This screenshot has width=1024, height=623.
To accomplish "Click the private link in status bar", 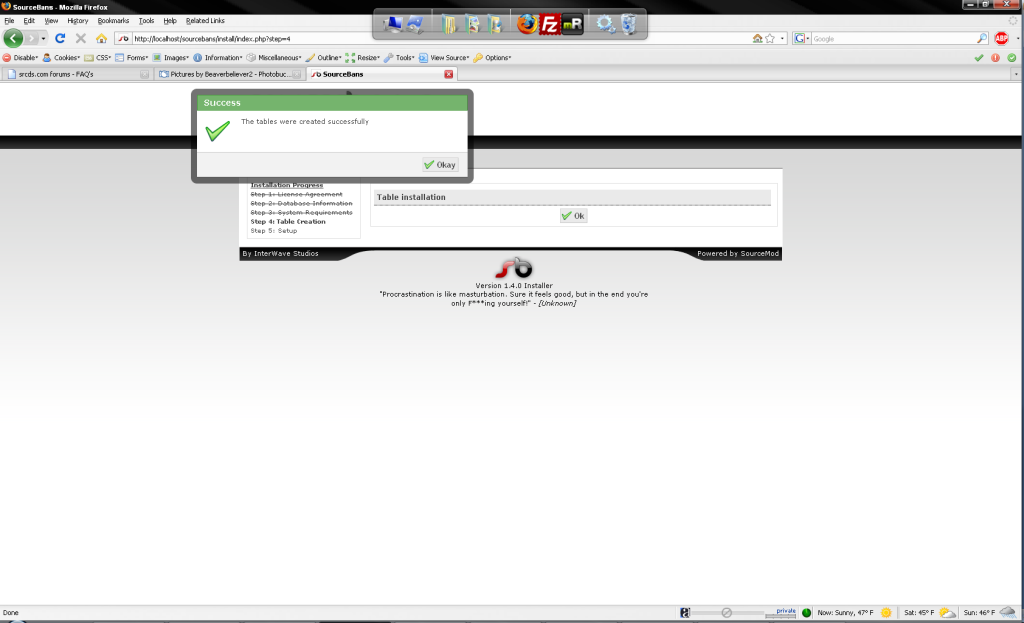I will tap(786, 611).
